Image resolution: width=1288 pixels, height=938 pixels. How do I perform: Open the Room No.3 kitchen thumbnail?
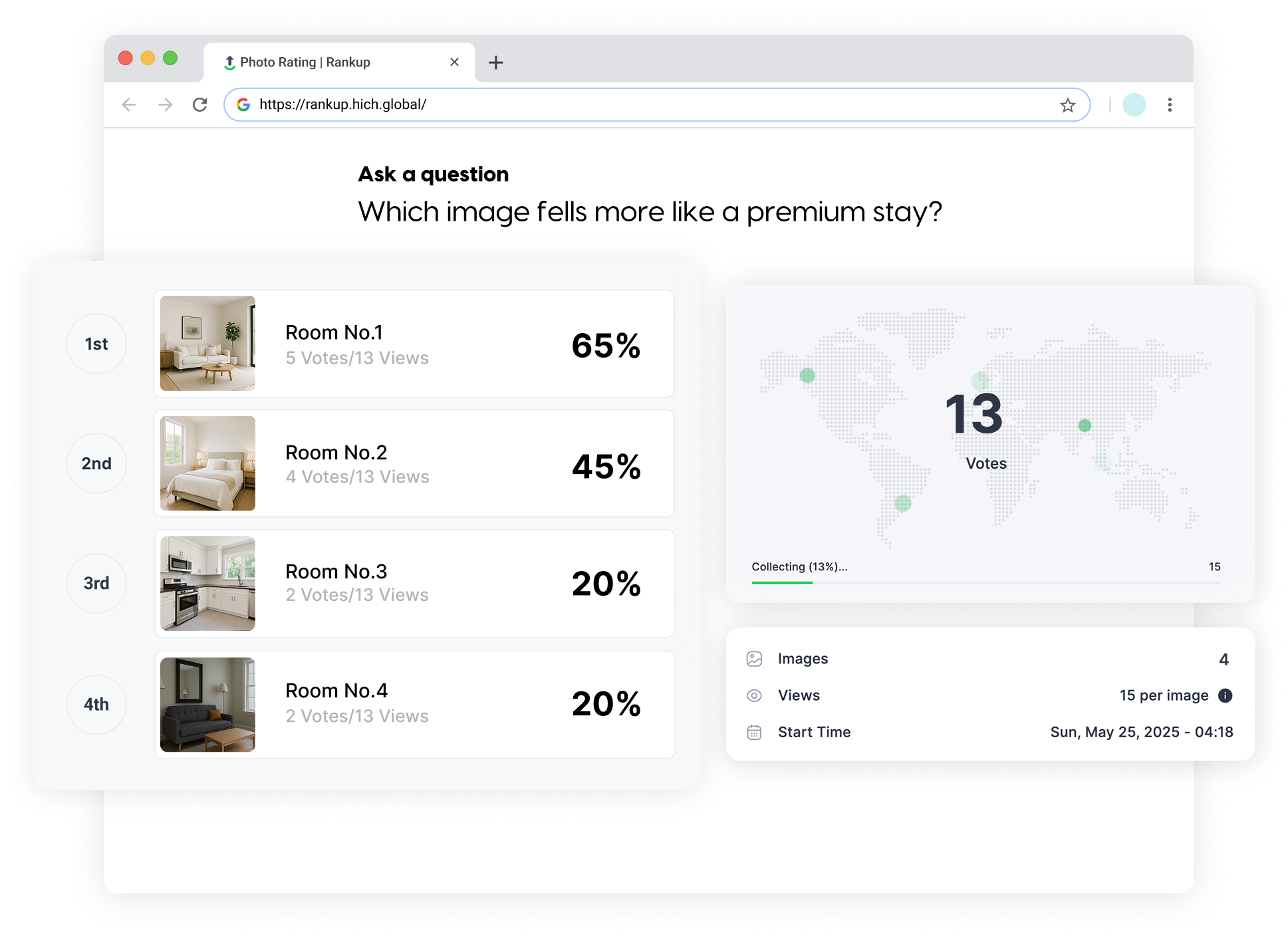tap(207, 583)
